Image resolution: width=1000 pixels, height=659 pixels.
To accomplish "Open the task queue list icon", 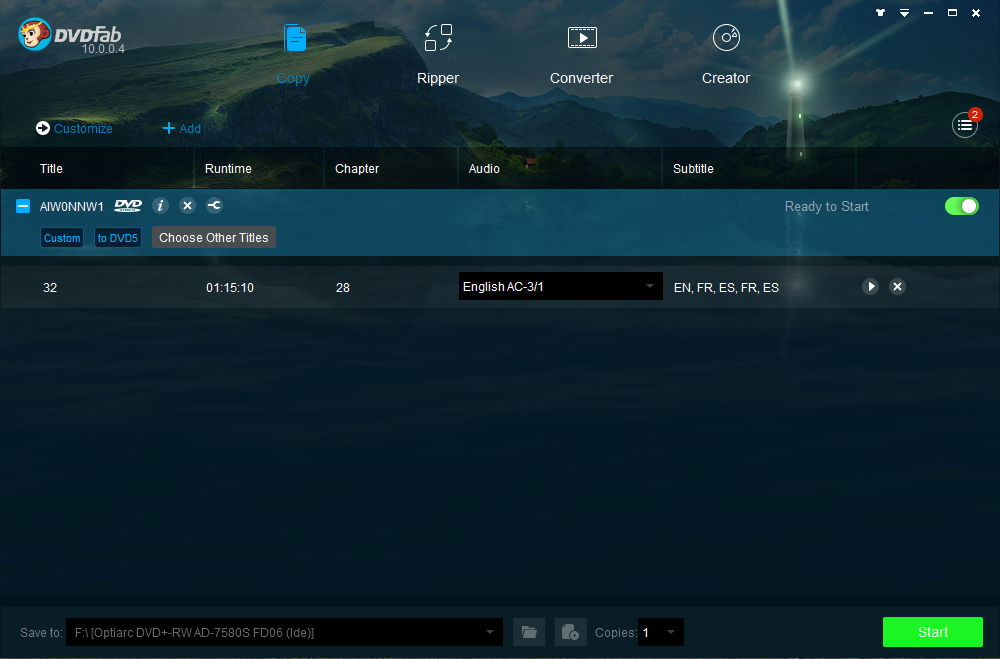I will [x=964, y=125].
